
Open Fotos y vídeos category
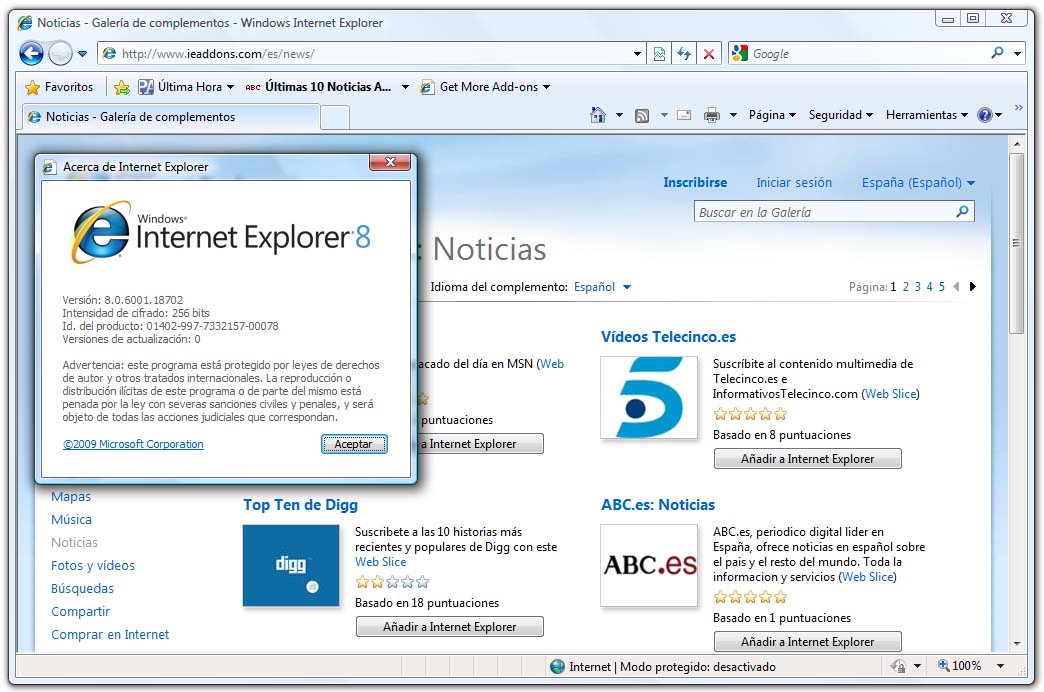coord(93,565)
